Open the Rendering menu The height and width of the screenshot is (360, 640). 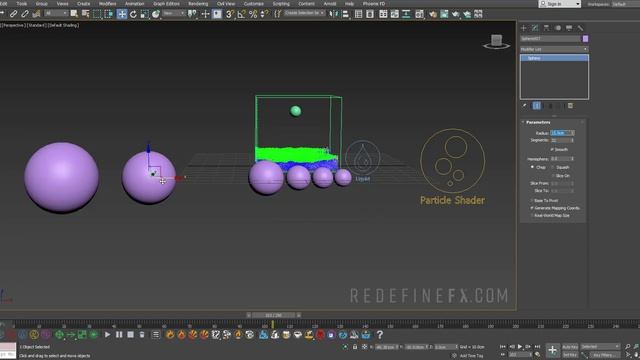click(198, 4)
